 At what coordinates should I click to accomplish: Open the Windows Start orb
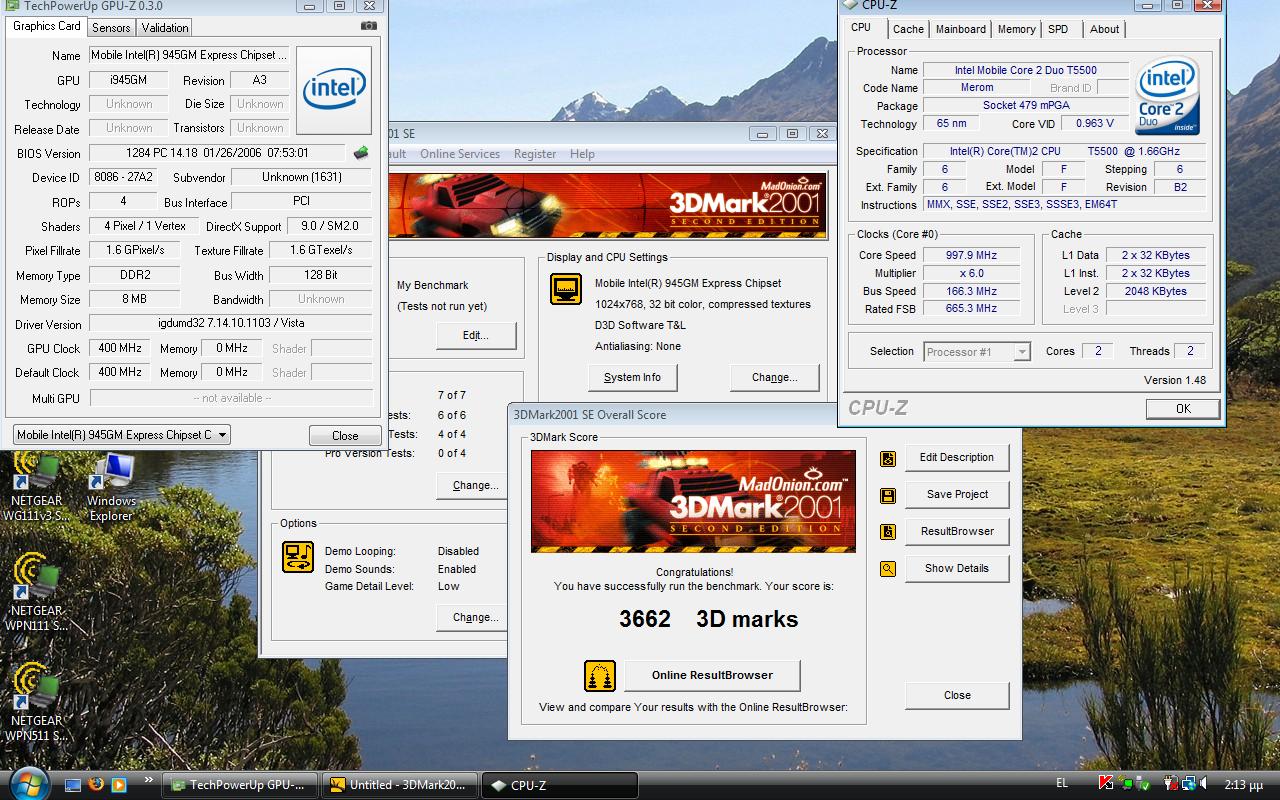[28, 783]
